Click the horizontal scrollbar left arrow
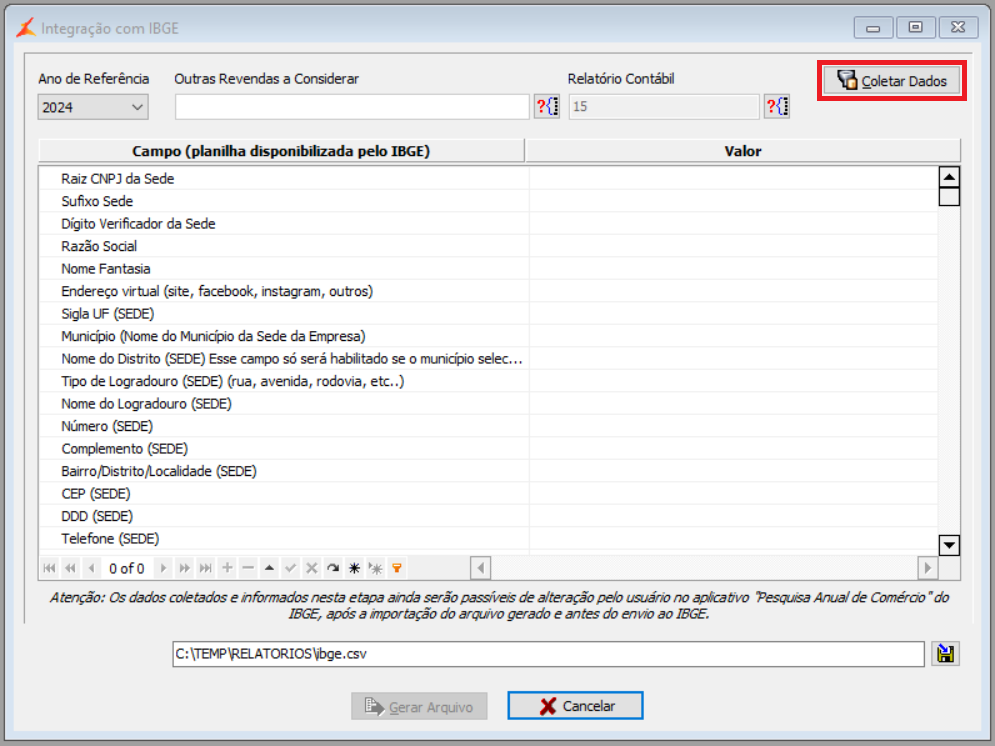995x746 pixels. pyautogui.click(x=480, y=568)
